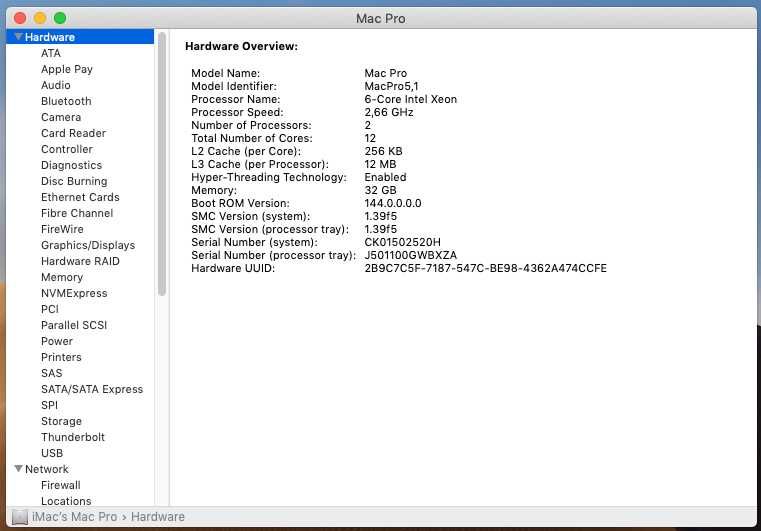Open the ATA section
Image resolution: width=761 pixels, height=531 pixels.
pos(50,53)
